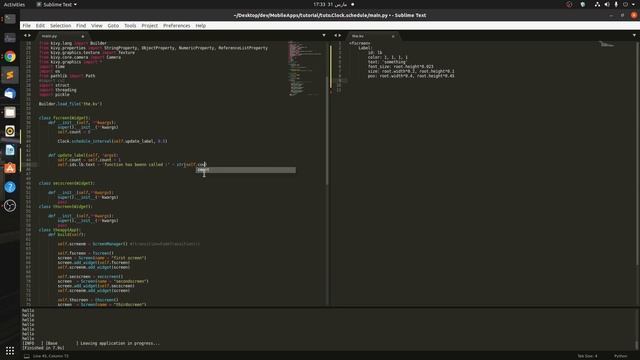Click the 'text: something' line in right pane

click(x=387, y=62)
